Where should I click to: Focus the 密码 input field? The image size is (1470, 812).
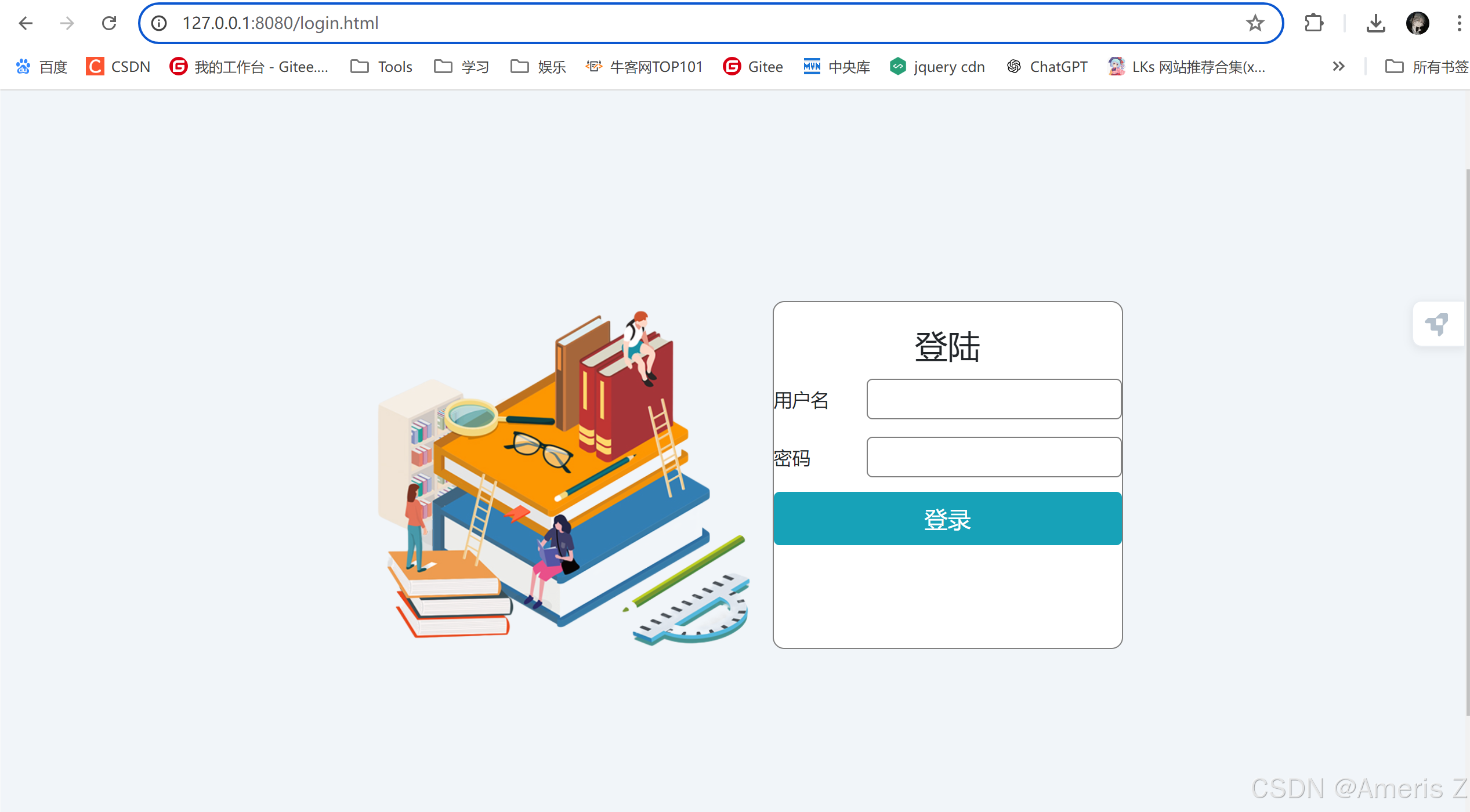994,457
